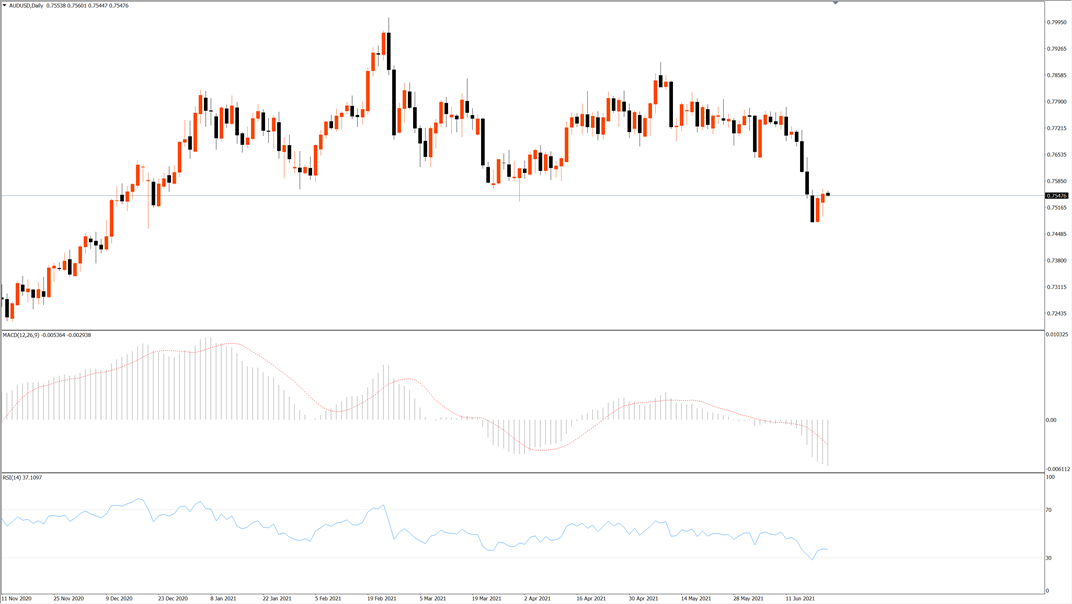1072x604 pixels.
Task: Click the 19 Feb 2021 date label
Action: [381, 599]
